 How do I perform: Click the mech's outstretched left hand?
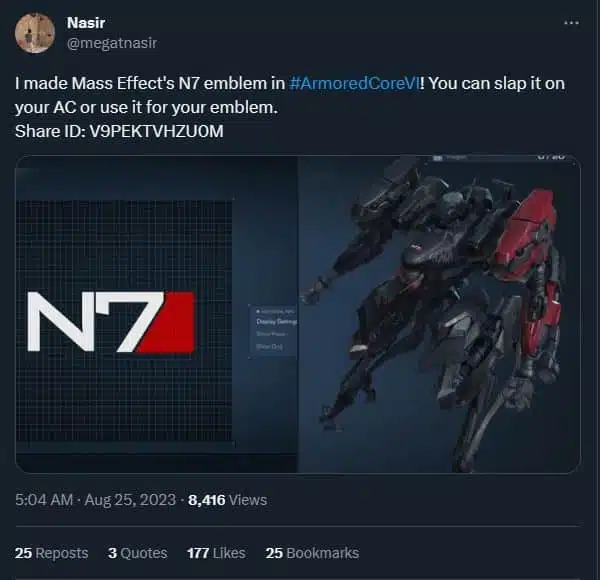click(x=315, y=290)
